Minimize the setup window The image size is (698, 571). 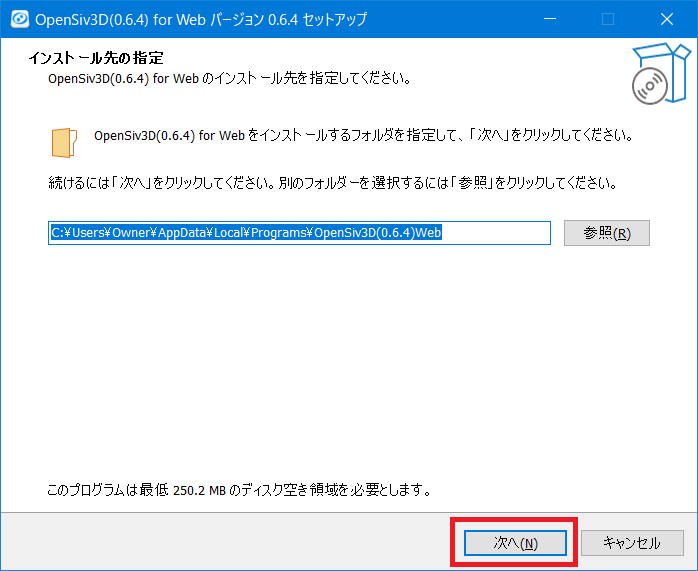(550, 19)
